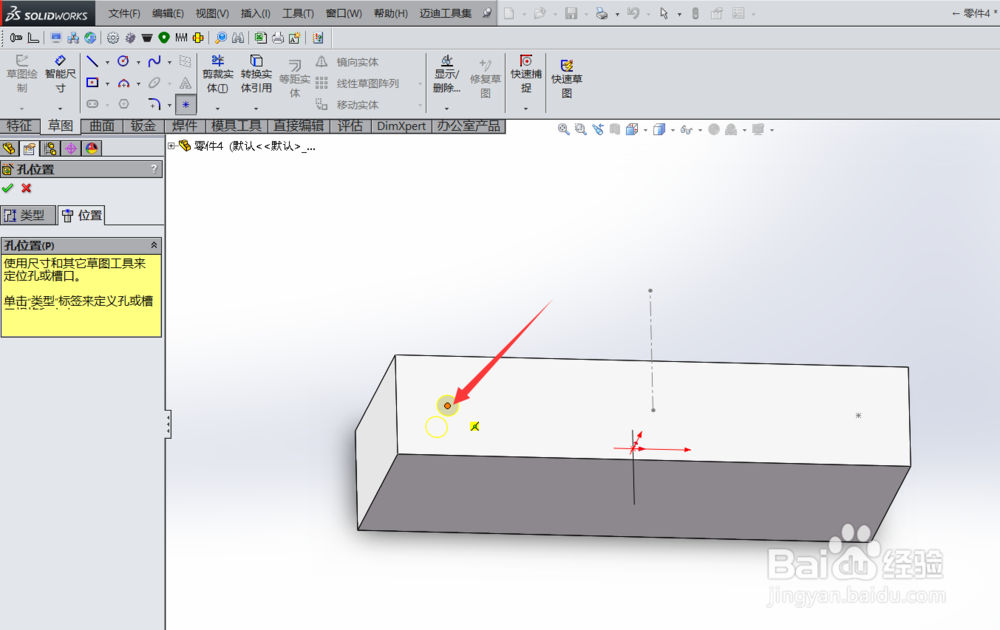Open the Arc tool dropdown arrow
Viewport: 1000px width, 630px height.
[138, 84]
